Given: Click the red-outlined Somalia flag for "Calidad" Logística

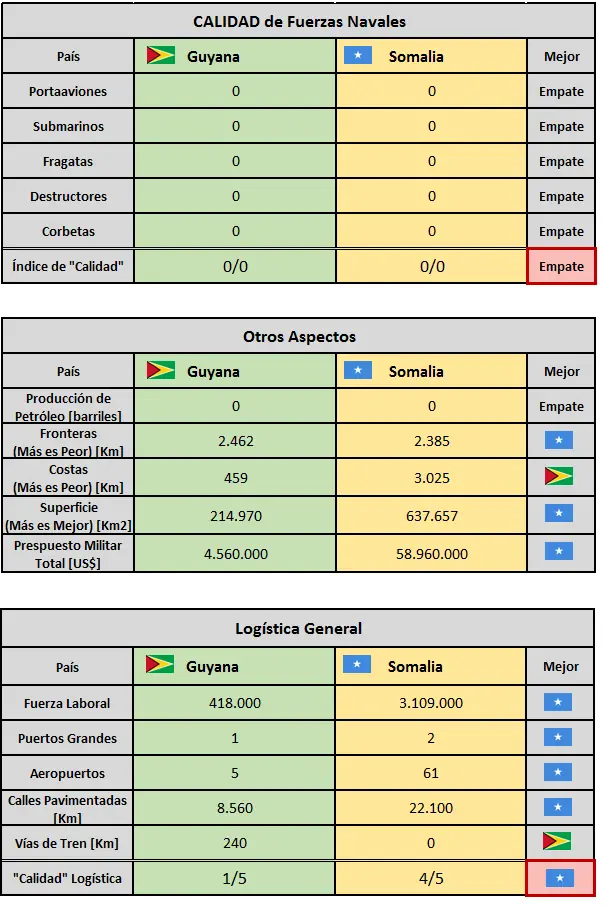Looking at the screenshot, I should pos(561,878).
